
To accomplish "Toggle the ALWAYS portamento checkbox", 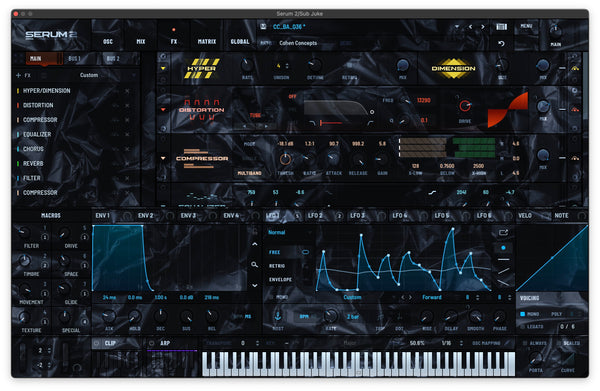I will [525, 343].
